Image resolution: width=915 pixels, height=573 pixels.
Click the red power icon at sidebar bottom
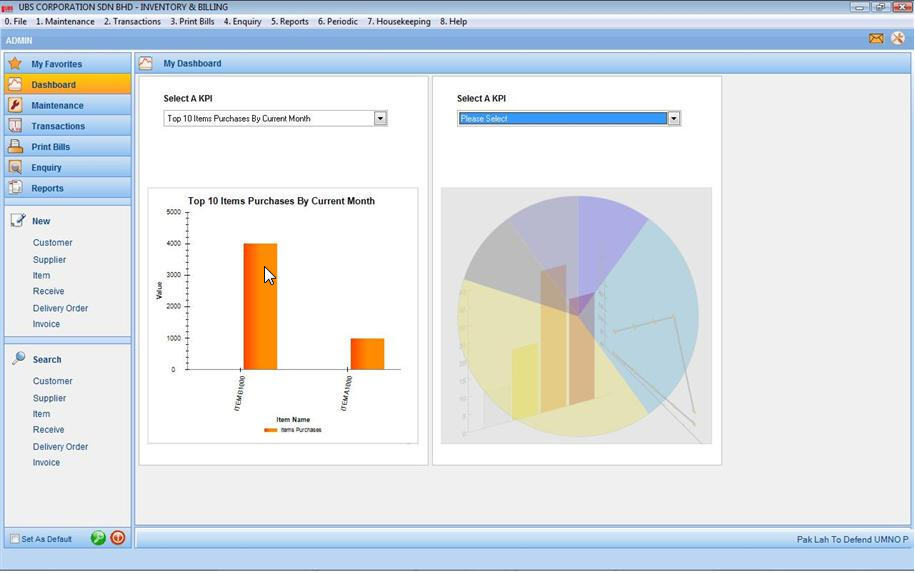click(118, 538)
